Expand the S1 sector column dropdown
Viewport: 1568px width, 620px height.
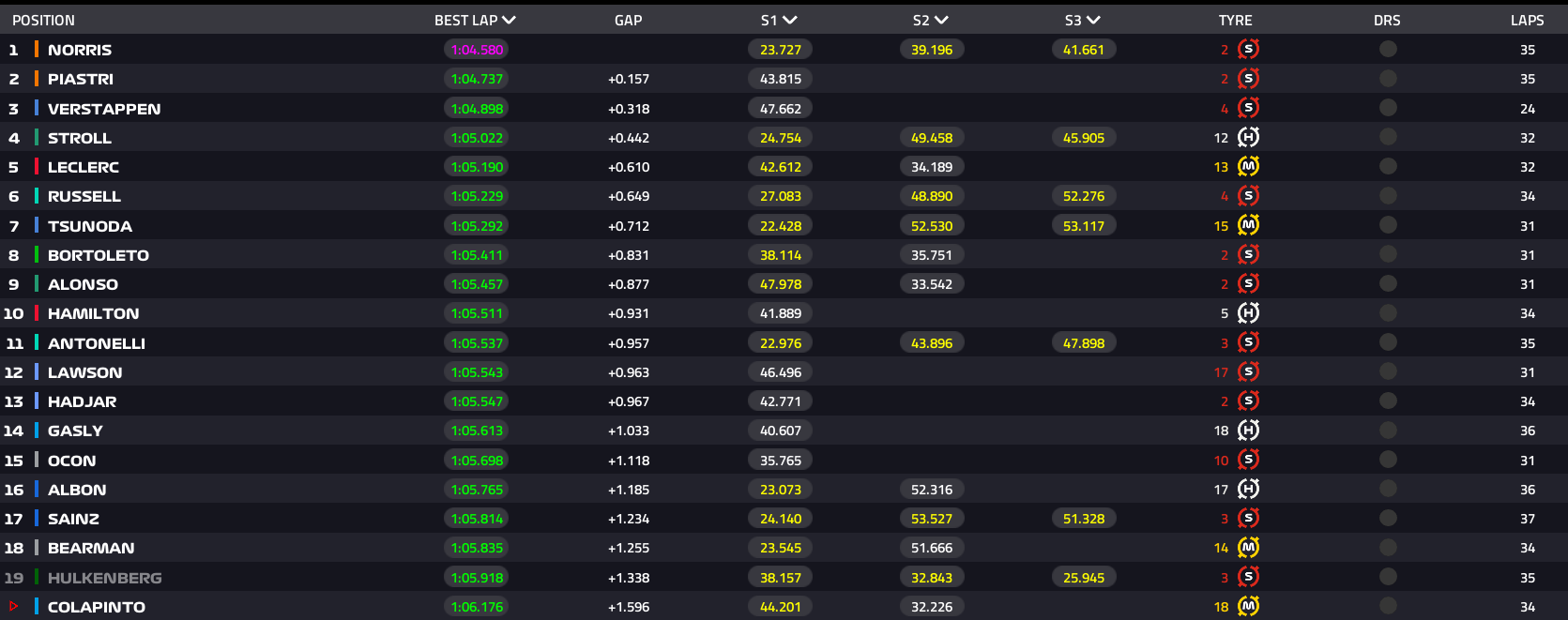click(789, 20)
